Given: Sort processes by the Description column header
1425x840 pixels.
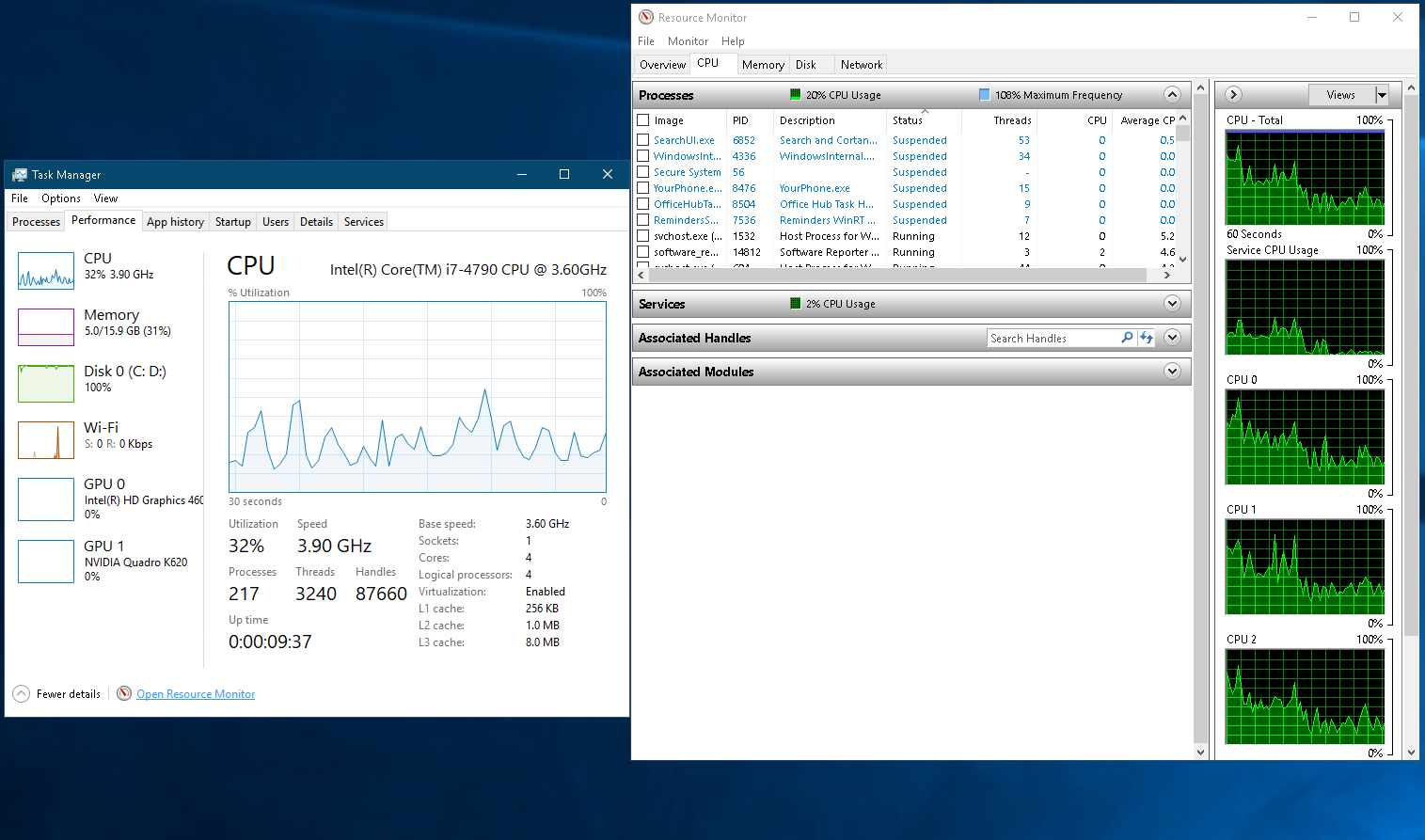Looking at the screenshot, I should [830, 120].
